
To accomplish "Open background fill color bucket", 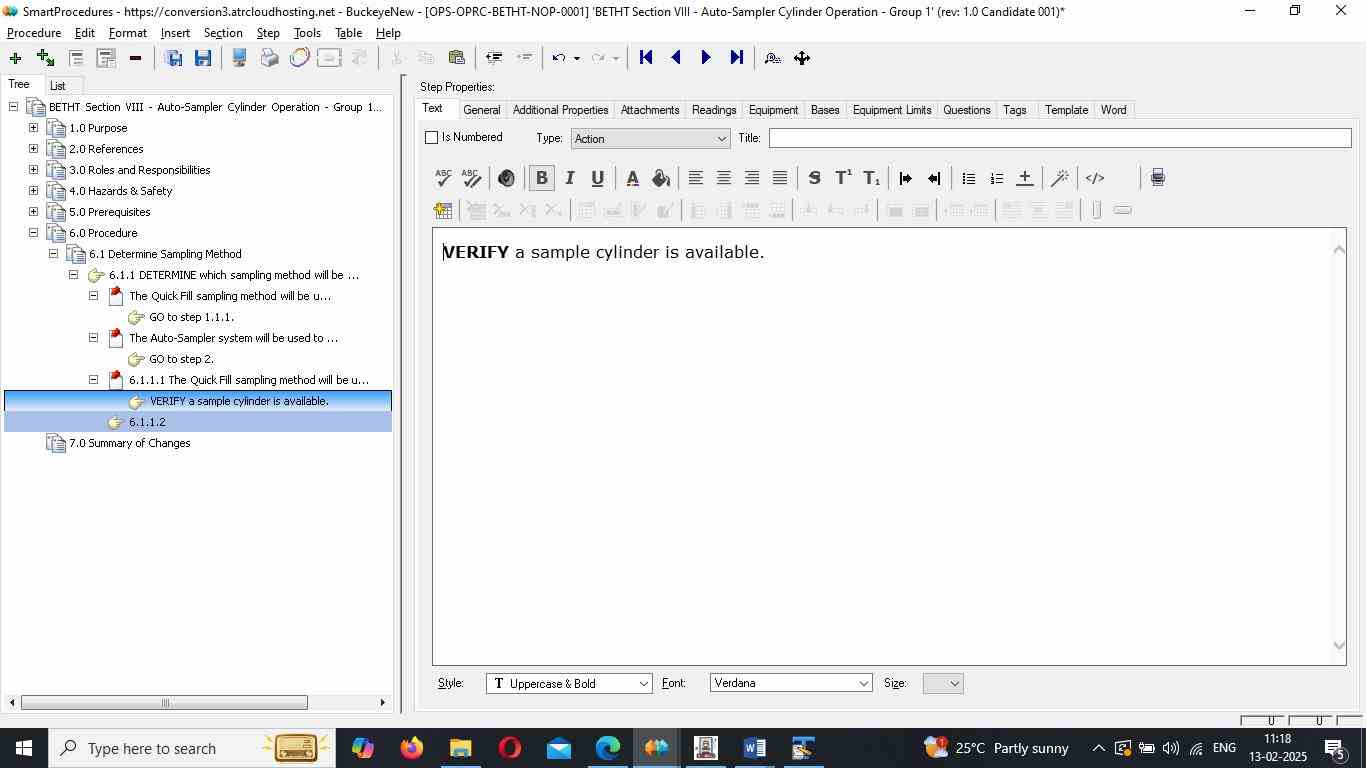I will [x=660, y=178].
